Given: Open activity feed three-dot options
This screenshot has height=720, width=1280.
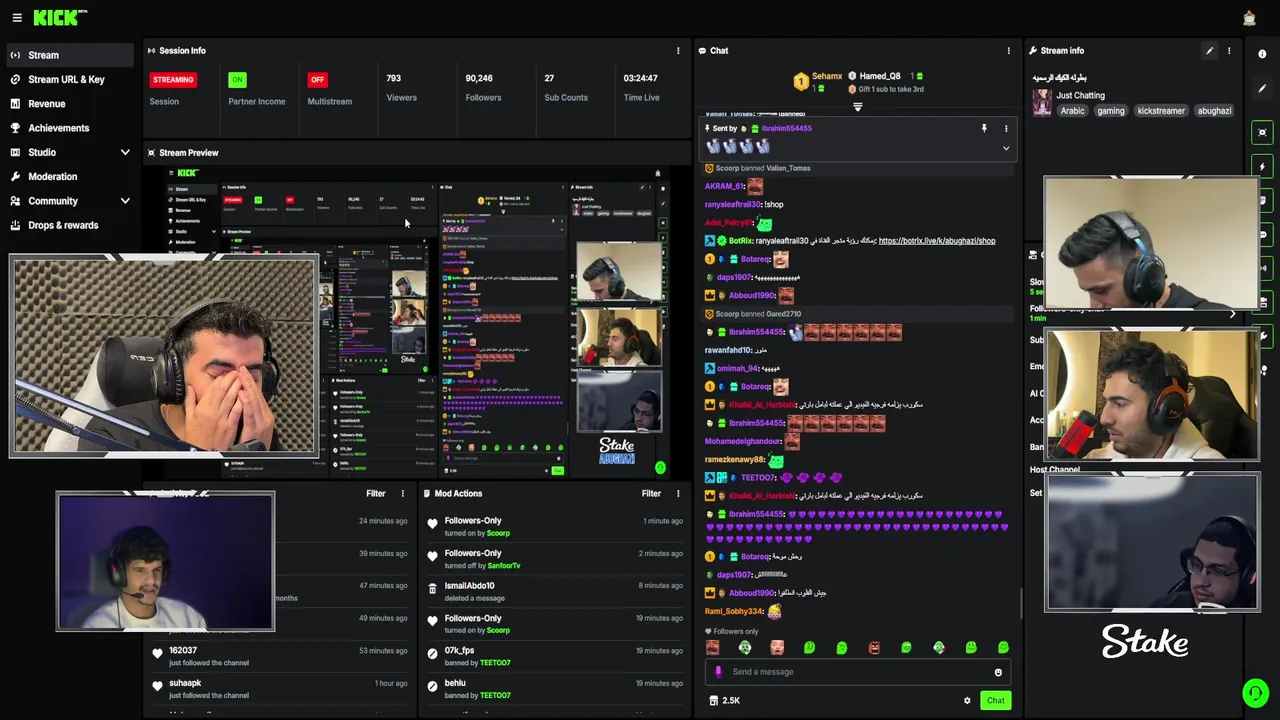Looking at the screenshot, I should 403,494.
